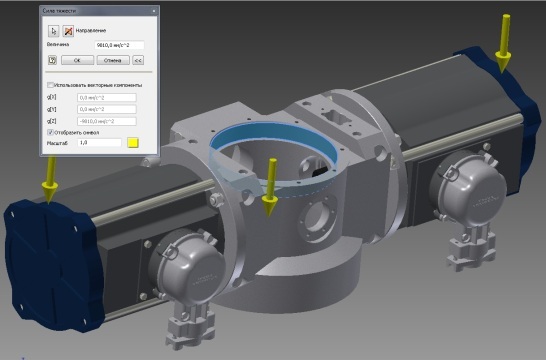
Task: Click the flip direction icon next to Направление
Action: click(68, 31)
